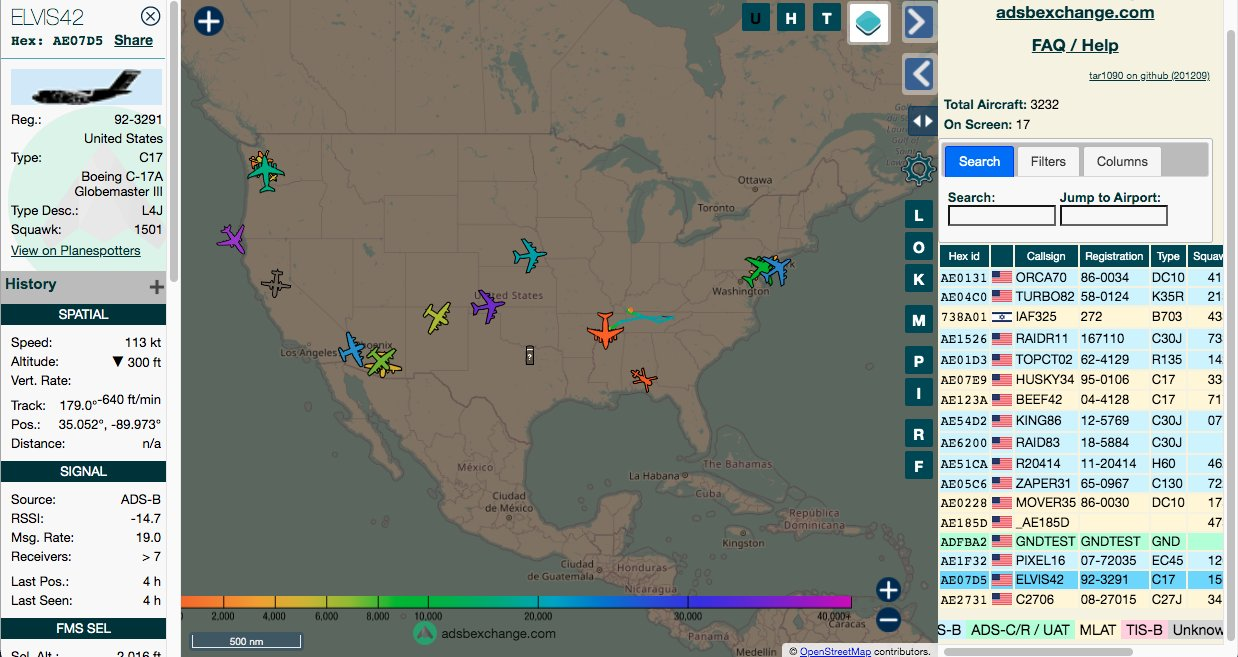Screen dimensions: 1238x657
Task: Select the yellow-green aircraft over New Mexico
Action: pos(437,317)
